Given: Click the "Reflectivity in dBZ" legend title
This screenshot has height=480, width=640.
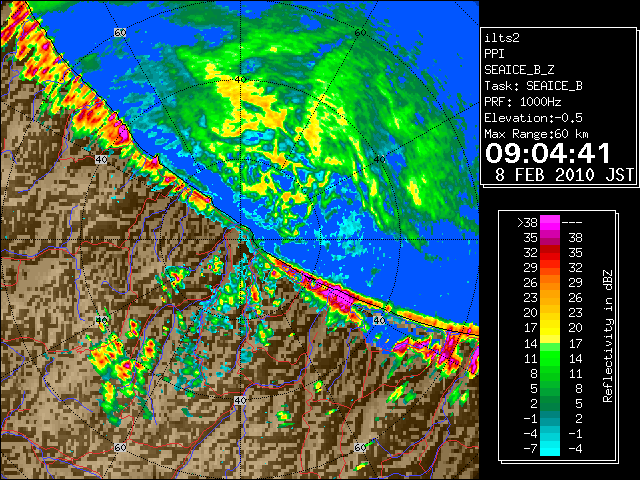Looking at the screenshot, I should (x=608, y=336).
